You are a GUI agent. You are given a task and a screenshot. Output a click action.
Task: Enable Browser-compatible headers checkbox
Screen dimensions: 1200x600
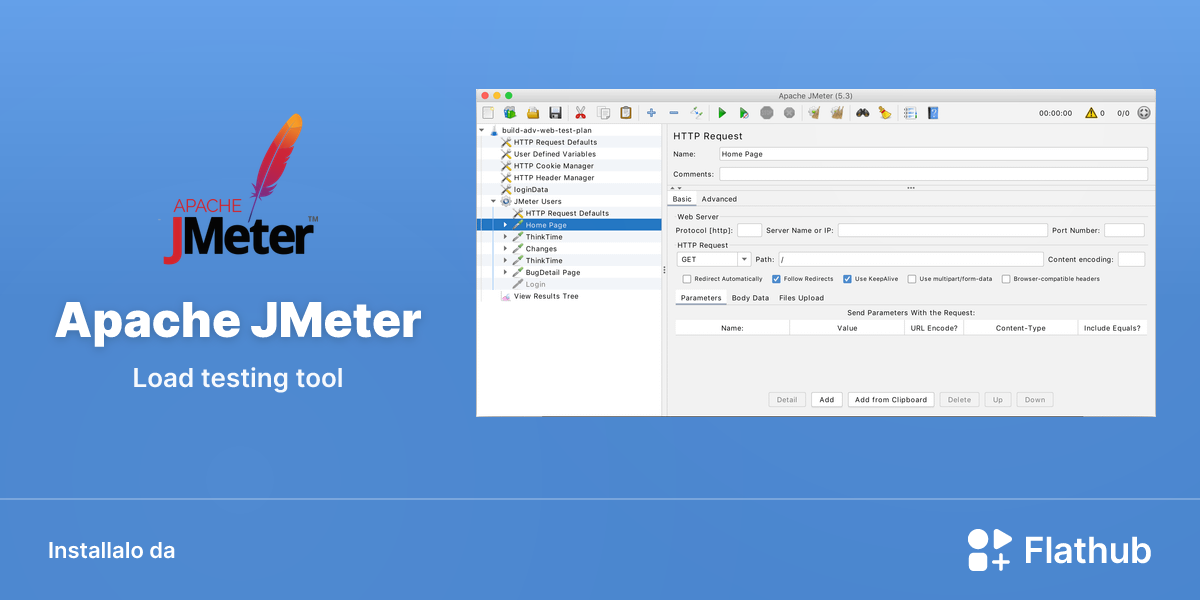tap(1006, 279)
